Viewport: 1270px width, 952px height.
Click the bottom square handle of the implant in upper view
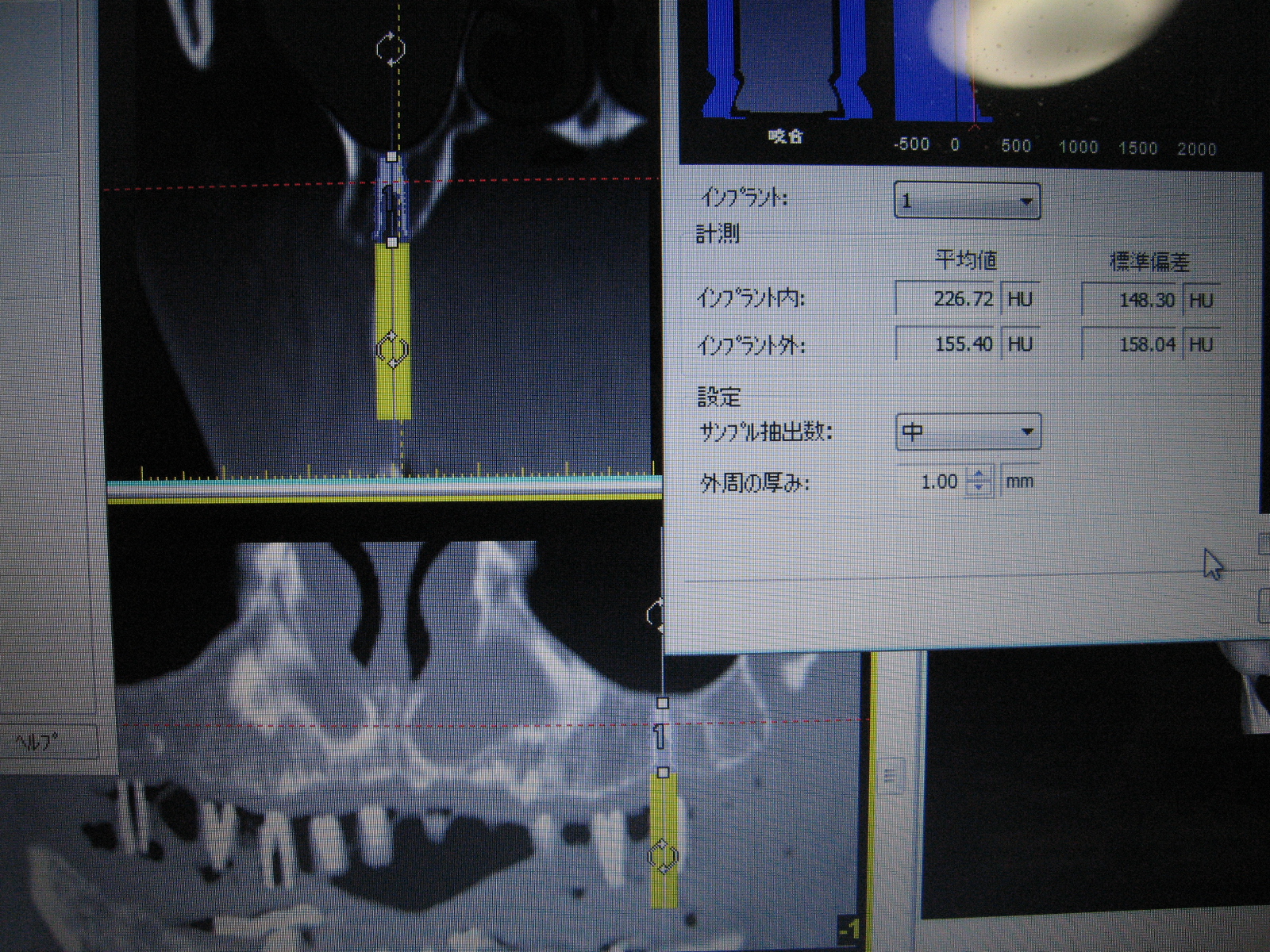click(392, 241)
